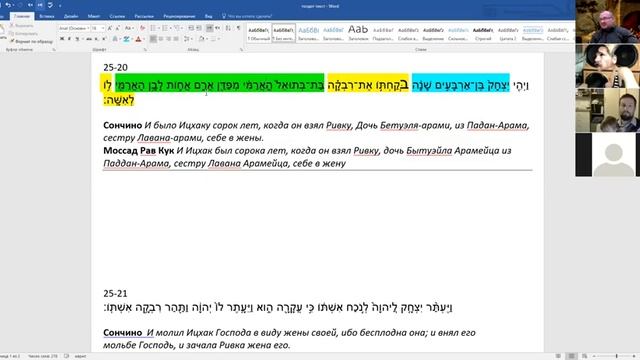Select the top participant video thumbnail
Image resolution: width=640 pixels, height=360 pixels.
(608, 21)
